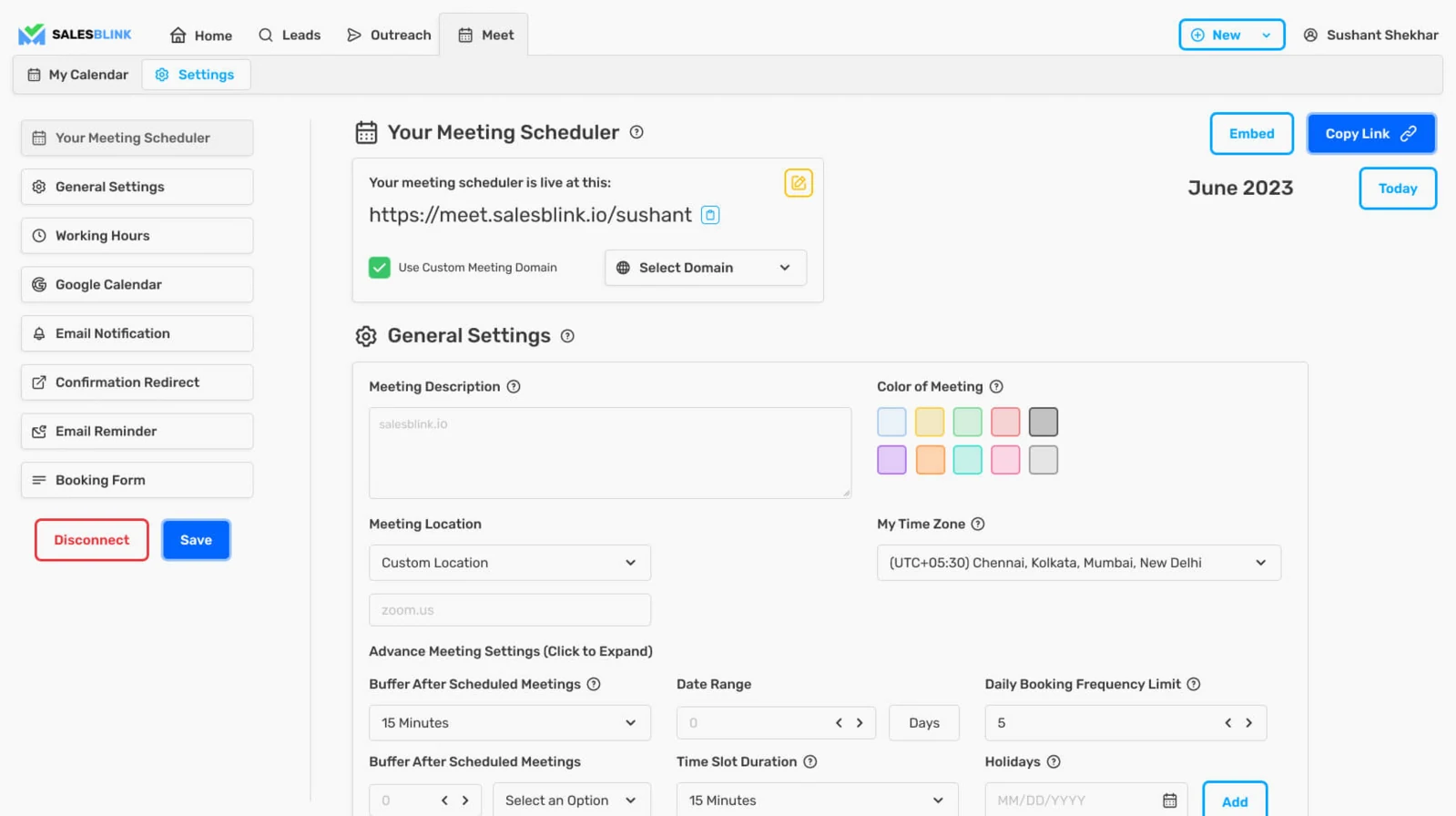Click the user profile icon near Sushant Shekhar
This screenshot has height=816, width=1456.
pos(1310,36)
